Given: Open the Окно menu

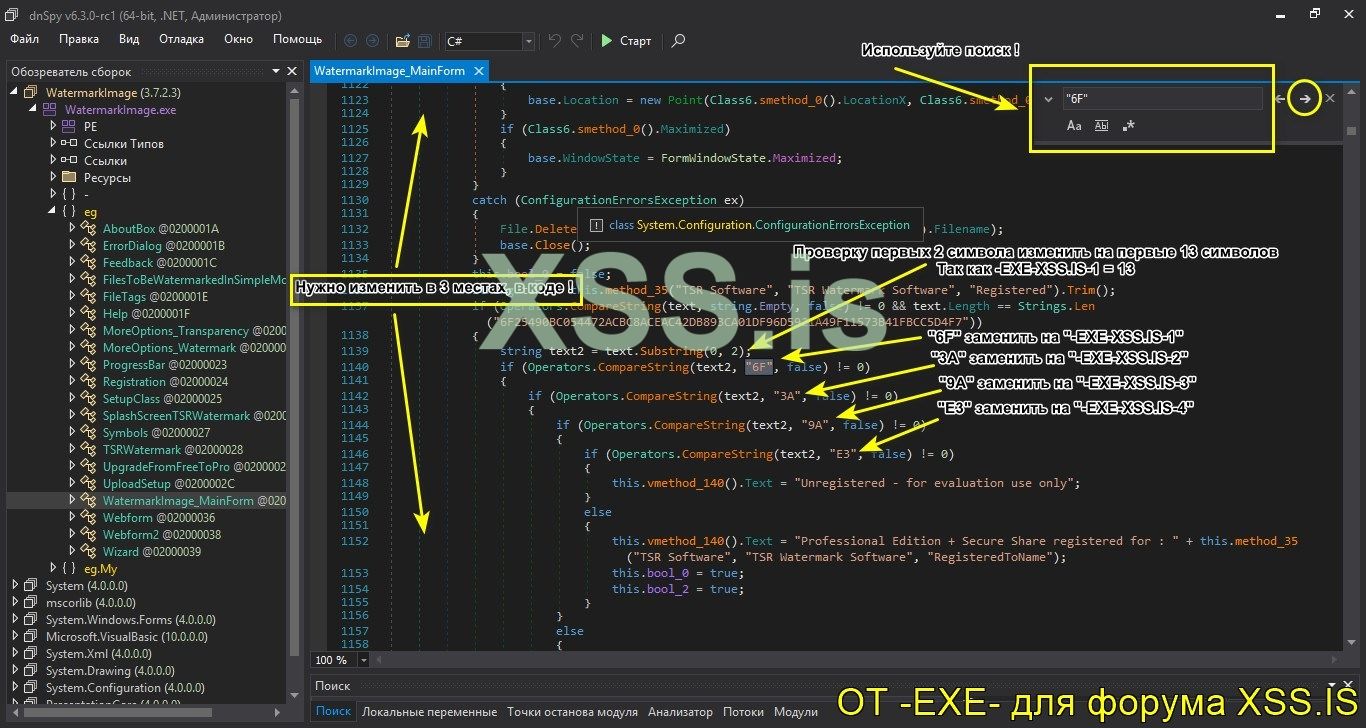Looking at the screenshot, I should 238,39.
